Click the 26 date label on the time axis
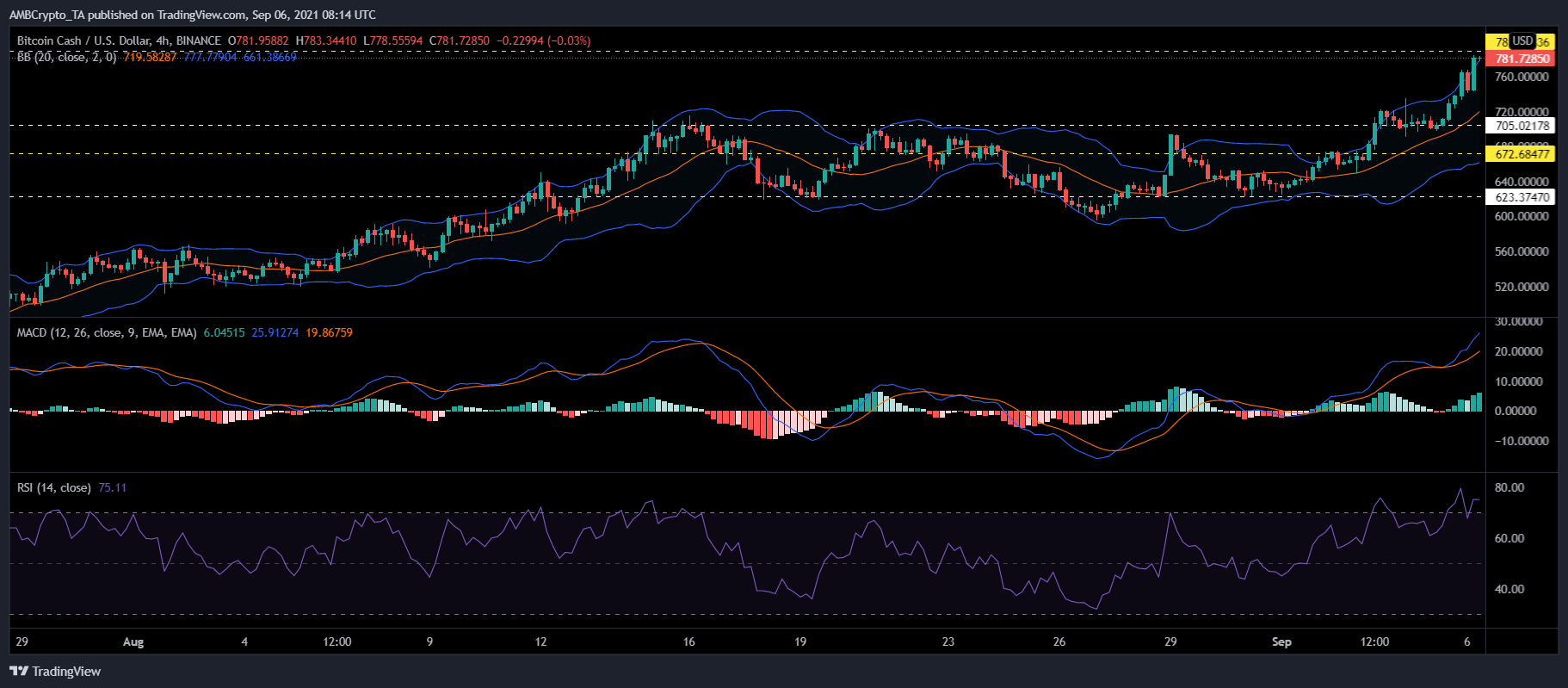 coord(1059,642)
